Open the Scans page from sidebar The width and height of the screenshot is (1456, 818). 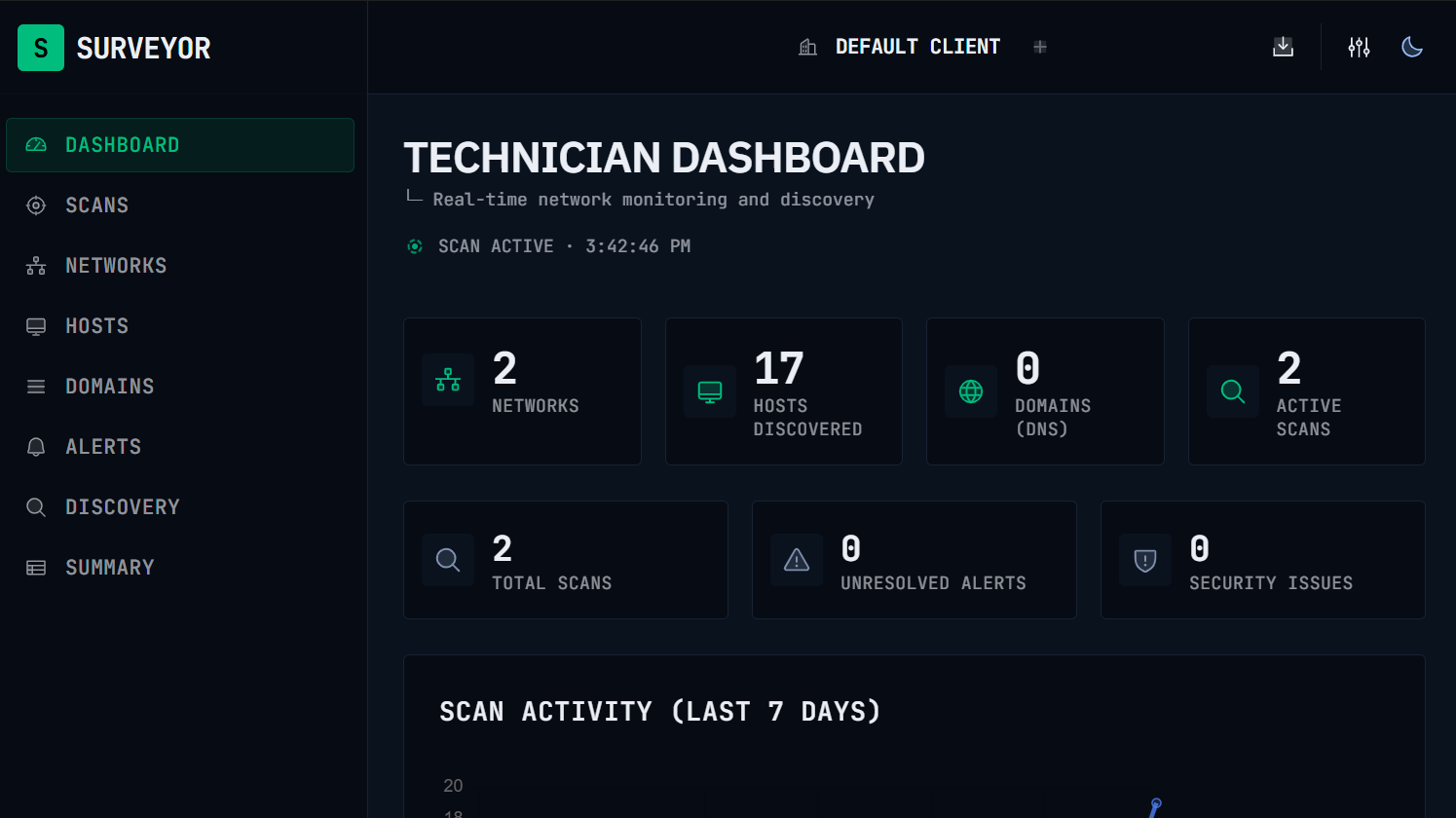tap(96, 205)
